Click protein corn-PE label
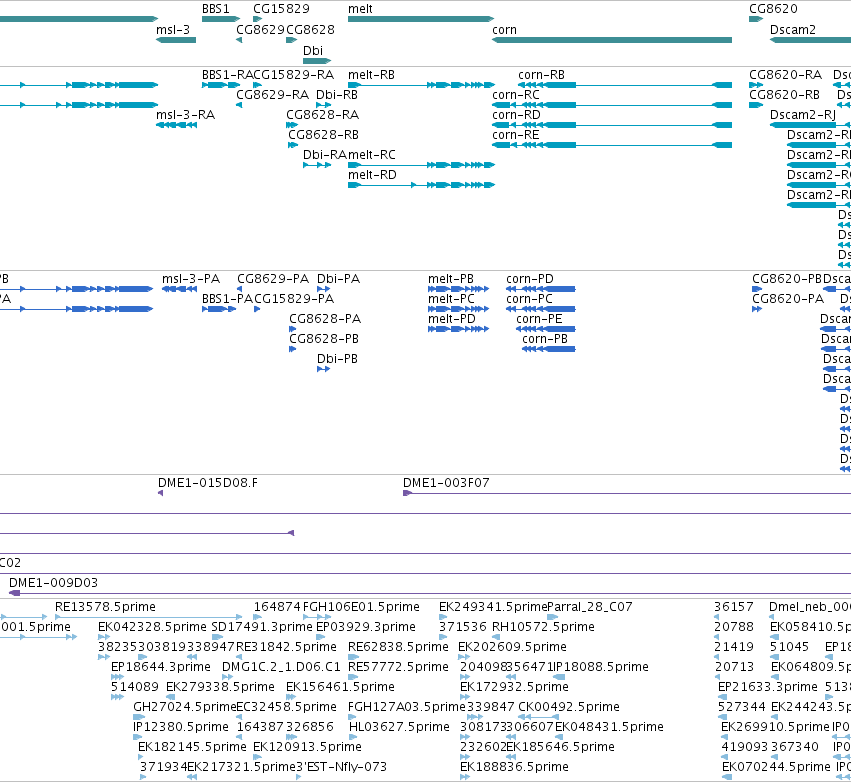851x782 pixels. point(539,319)
